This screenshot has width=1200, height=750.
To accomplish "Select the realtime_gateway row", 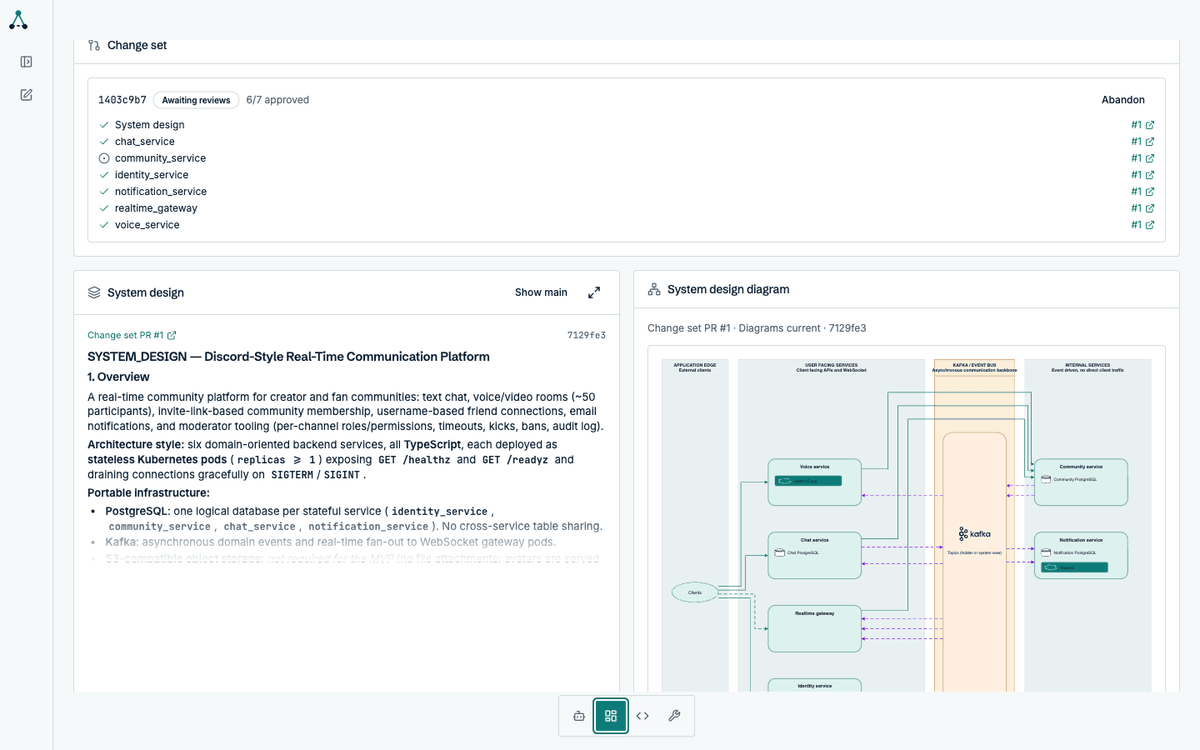I will (626, 208).
